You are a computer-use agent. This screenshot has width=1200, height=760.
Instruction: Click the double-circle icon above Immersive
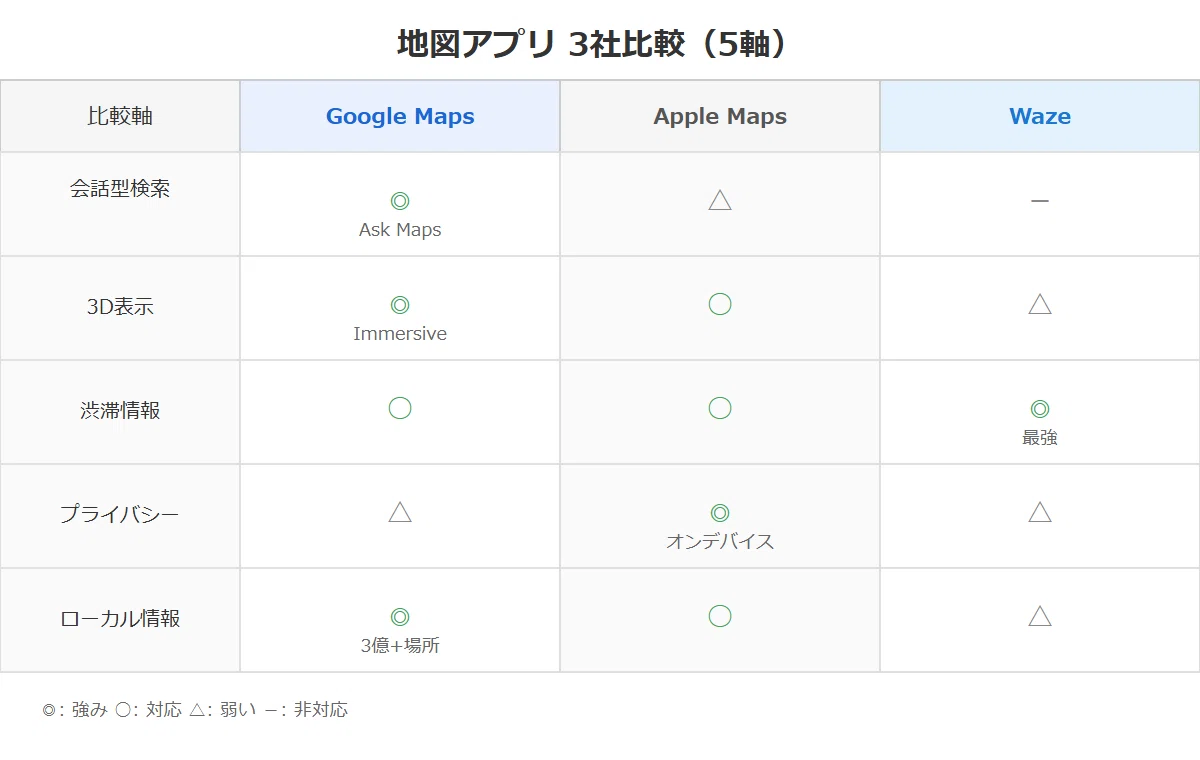coord(400,305)
